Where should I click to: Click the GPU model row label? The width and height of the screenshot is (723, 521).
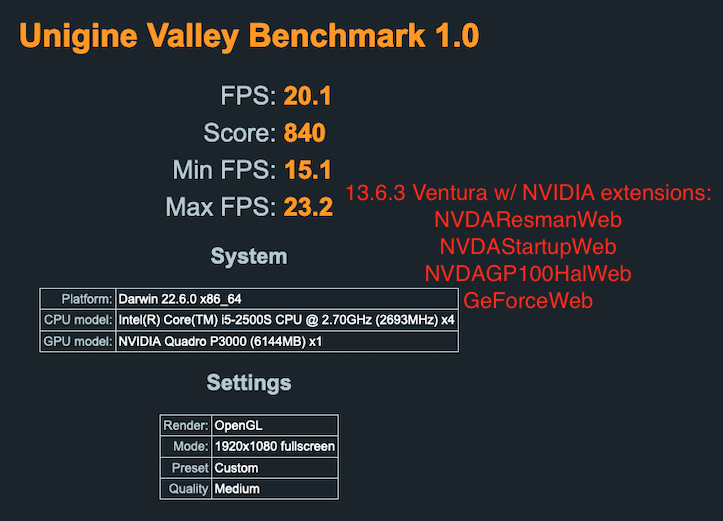pyautogui.click(x=78, y=342)
